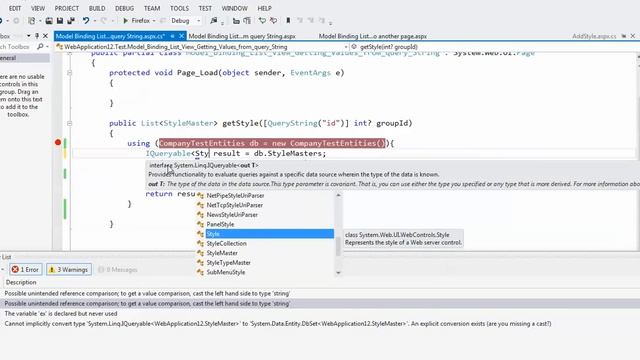Open the EDIT menu

click(15, 8)
